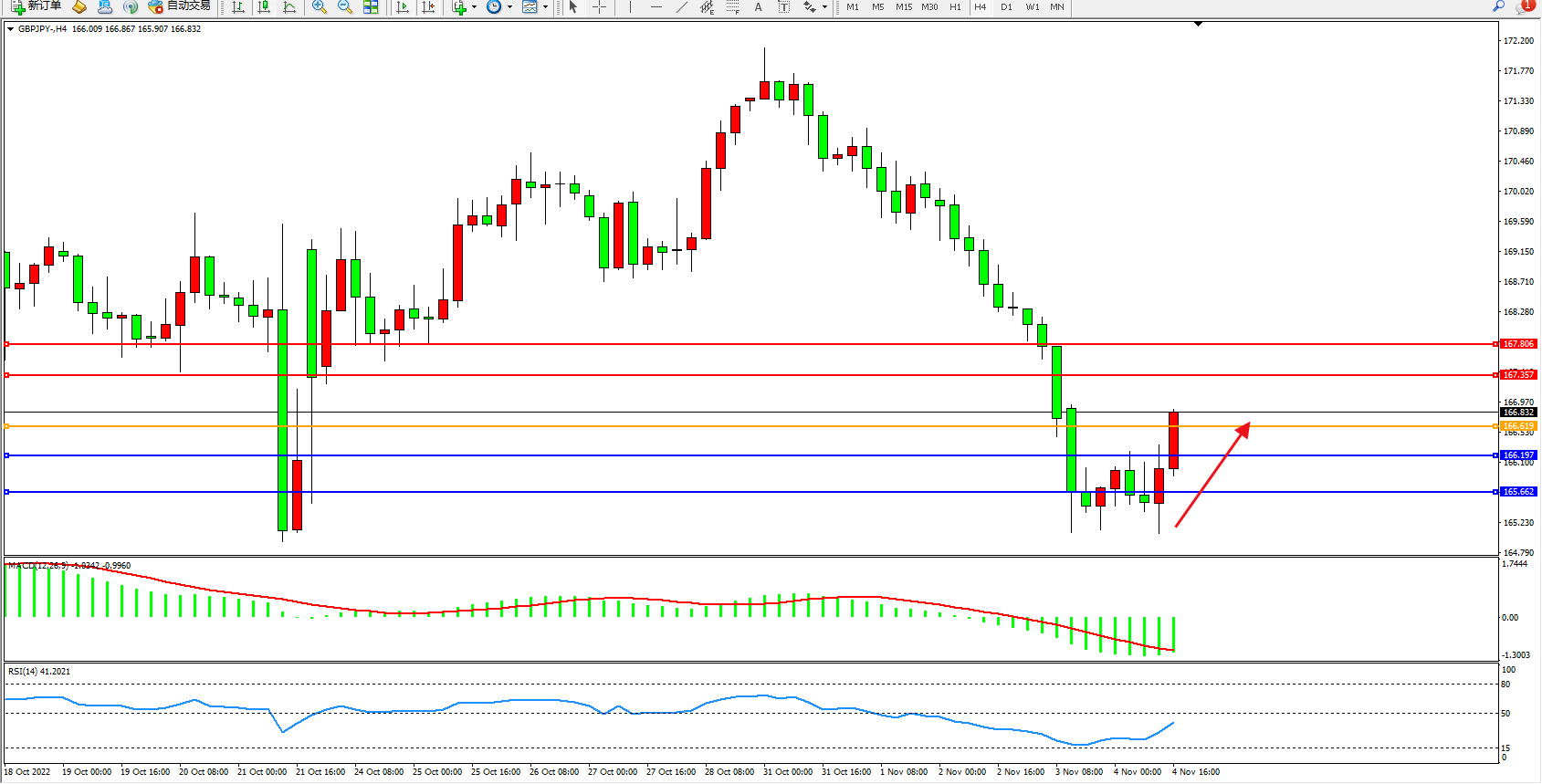This screenshot has height=784, width=1542.
Task: Click the zoom out magnifier icon
Action: [344, 6]
